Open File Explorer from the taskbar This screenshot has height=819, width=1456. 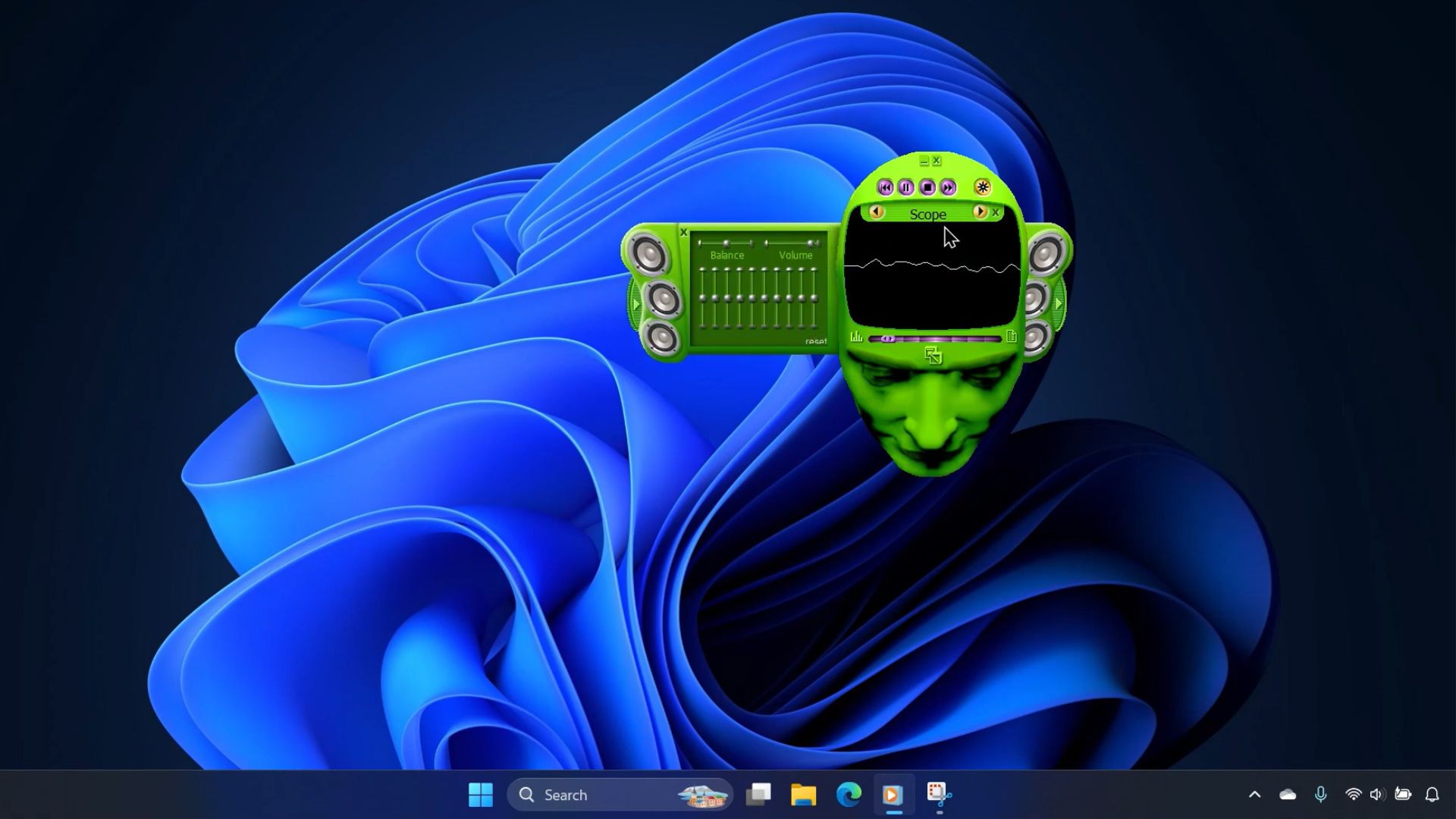click(x=803, y=795)
